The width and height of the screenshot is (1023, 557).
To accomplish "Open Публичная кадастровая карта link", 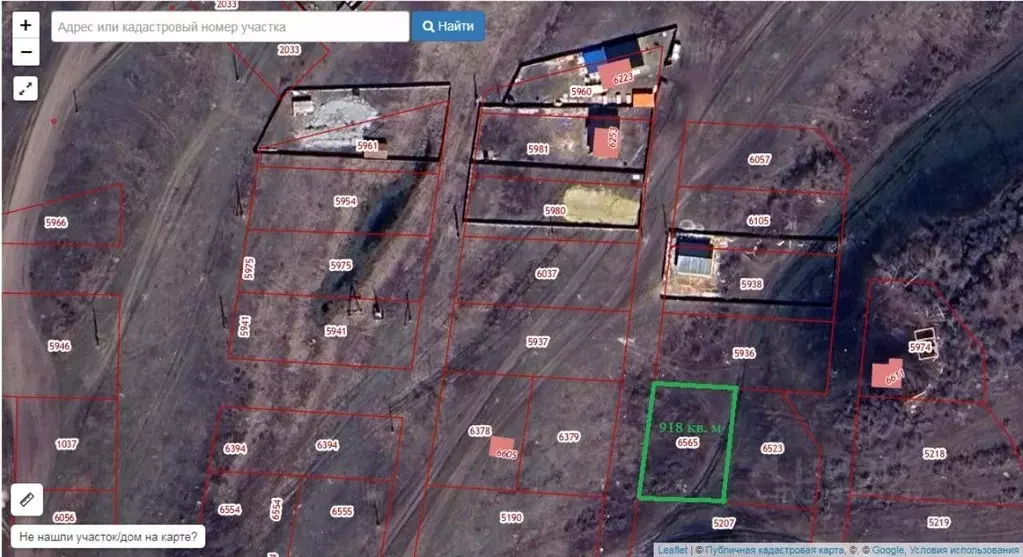I will coord(774,550).
